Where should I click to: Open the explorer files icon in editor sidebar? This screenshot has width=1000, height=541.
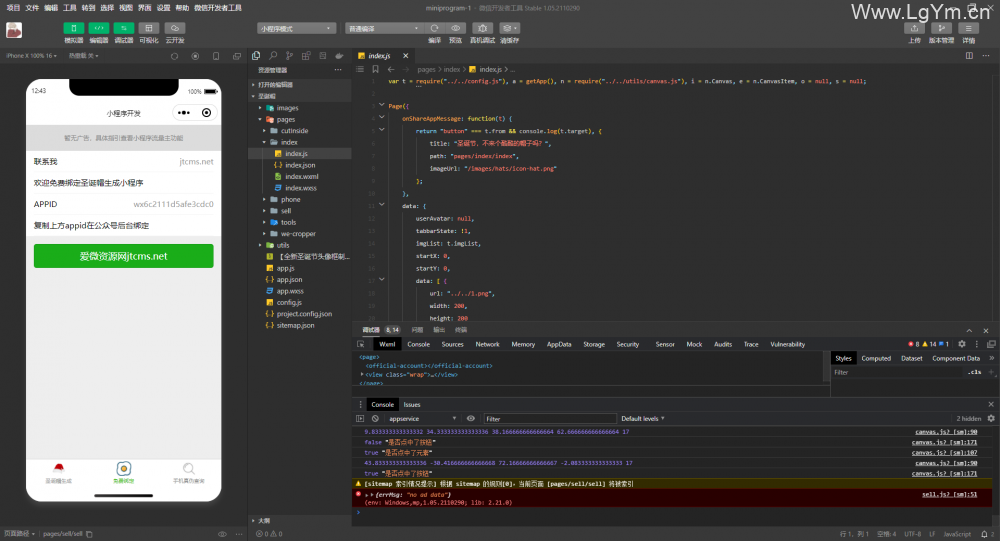tap(256, 56)
